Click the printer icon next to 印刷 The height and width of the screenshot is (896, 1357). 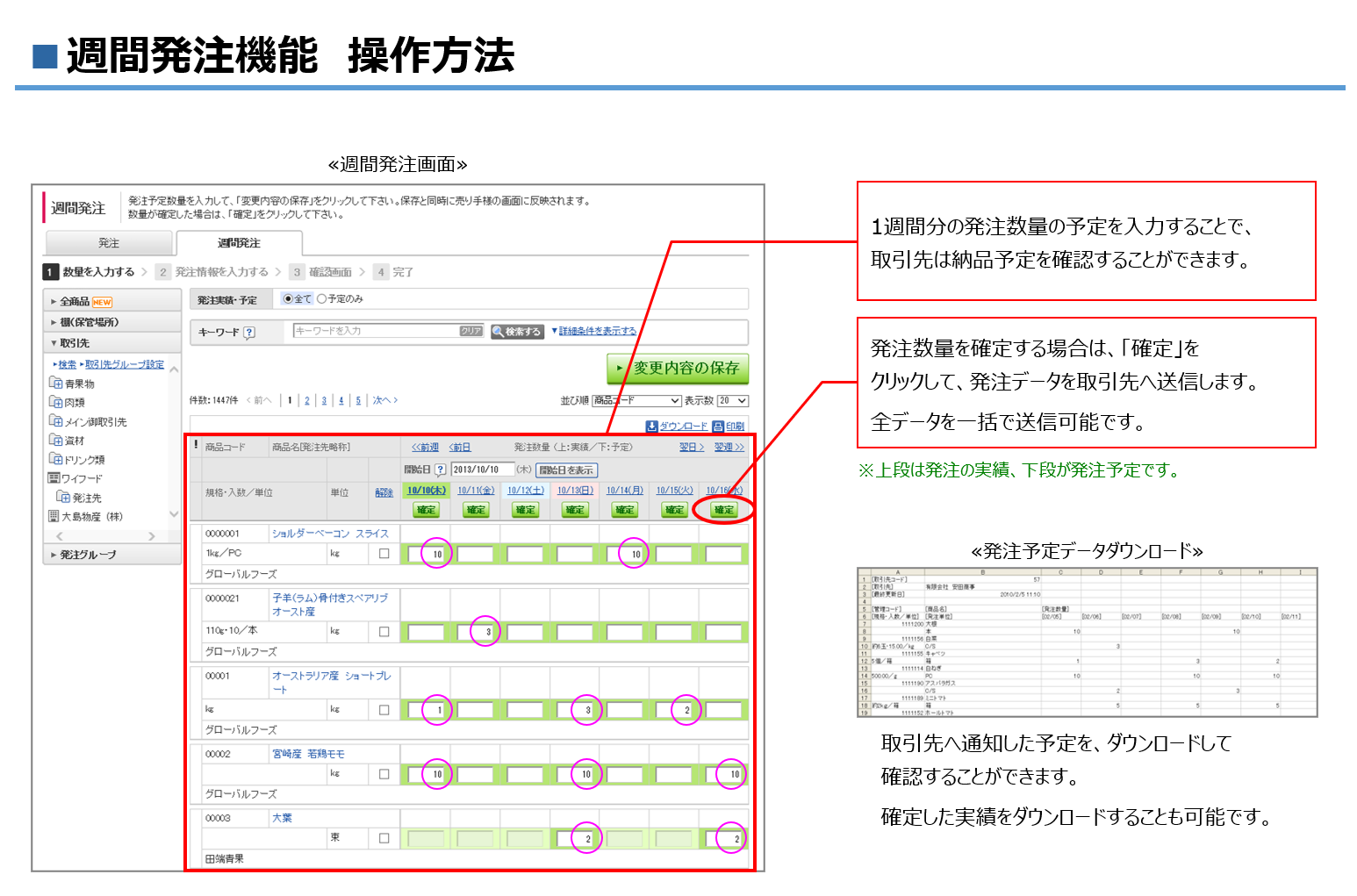tap(718, 426)
